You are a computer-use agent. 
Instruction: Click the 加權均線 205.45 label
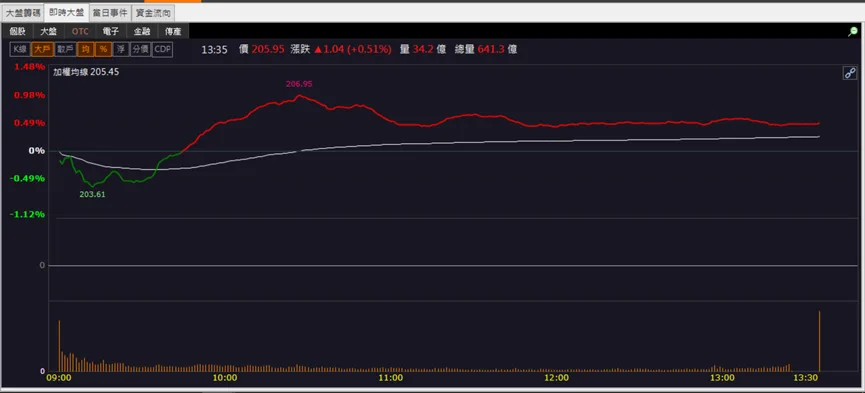[86, 72]
